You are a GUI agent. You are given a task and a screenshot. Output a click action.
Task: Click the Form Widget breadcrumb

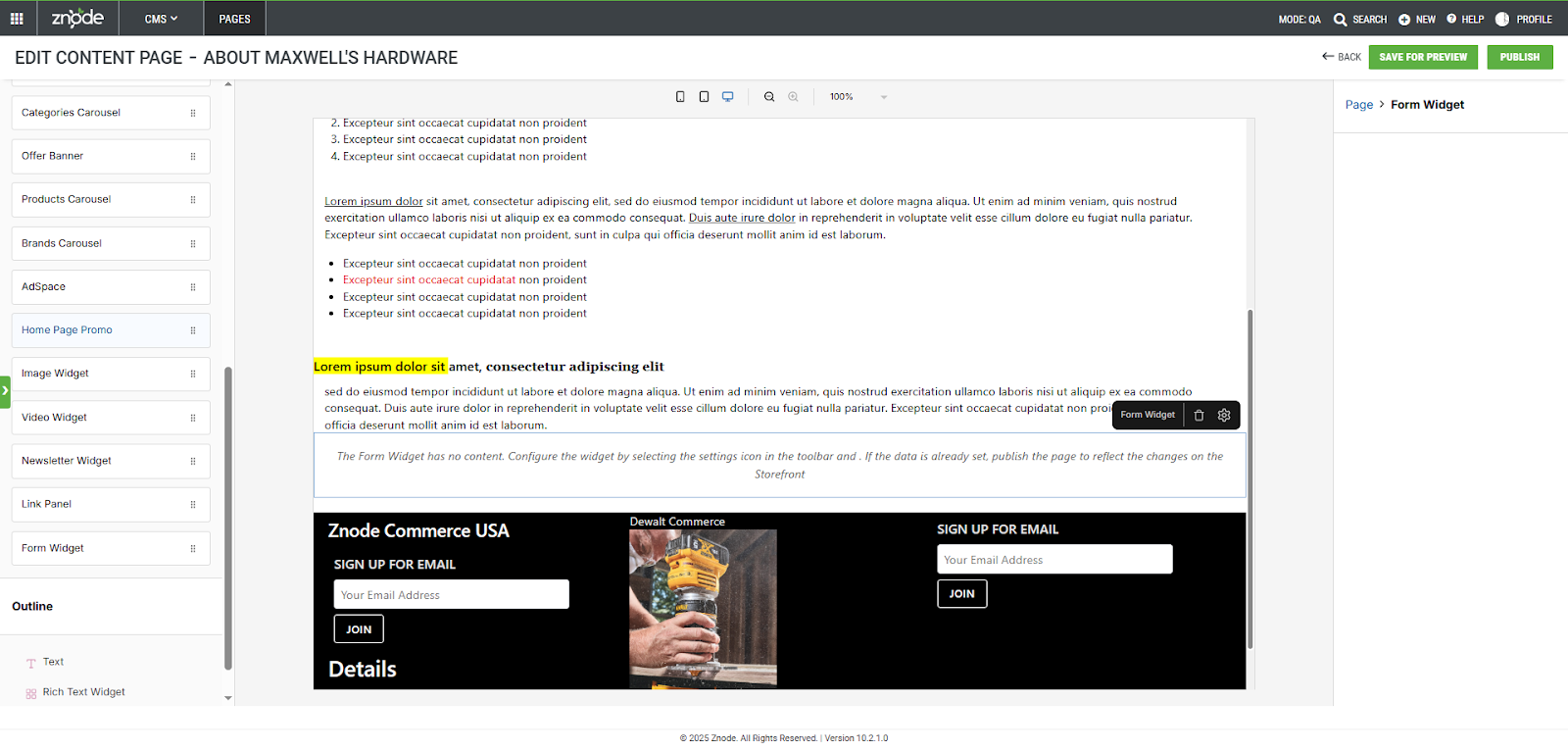tap(1427, 105)
